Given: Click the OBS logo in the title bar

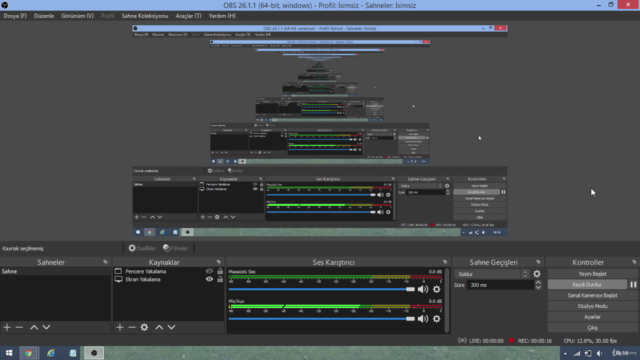Looking at the screenshot, I should tap(5, 5).
